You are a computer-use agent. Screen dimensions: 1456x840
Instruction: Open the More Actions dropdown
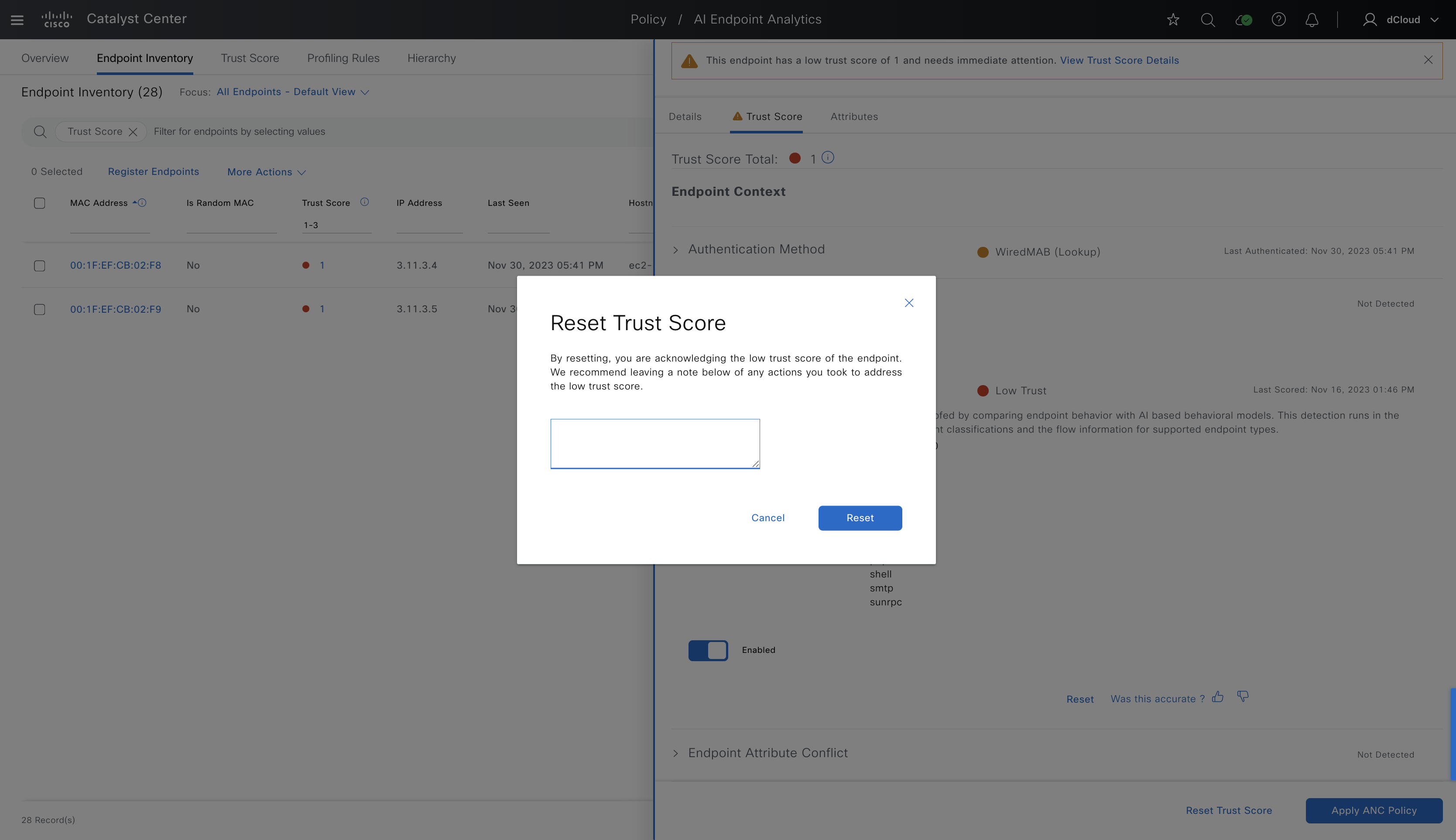(266, 172)
